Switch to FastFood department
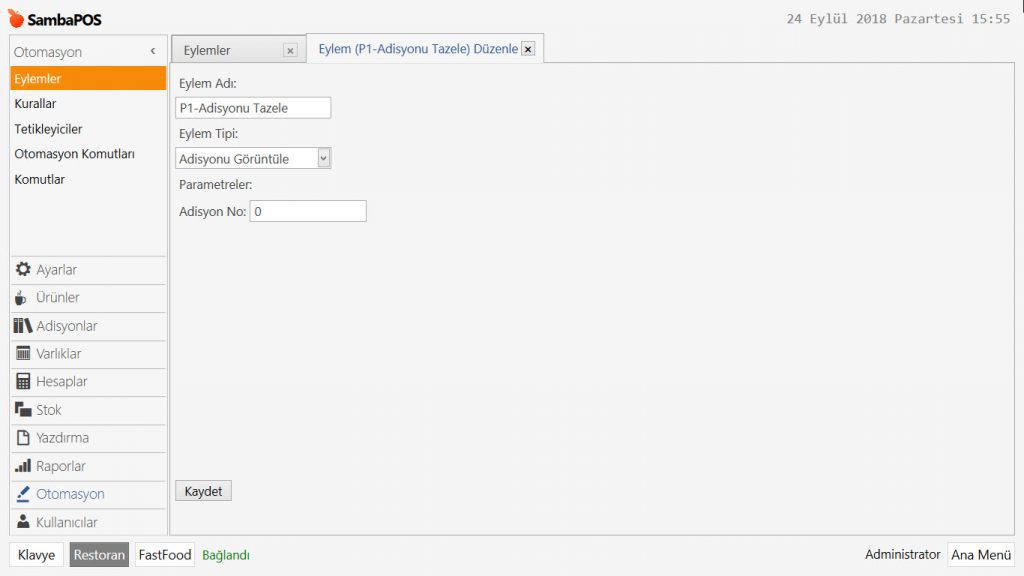The height and width of the screenshot is (576, 1024). [164, 555]
